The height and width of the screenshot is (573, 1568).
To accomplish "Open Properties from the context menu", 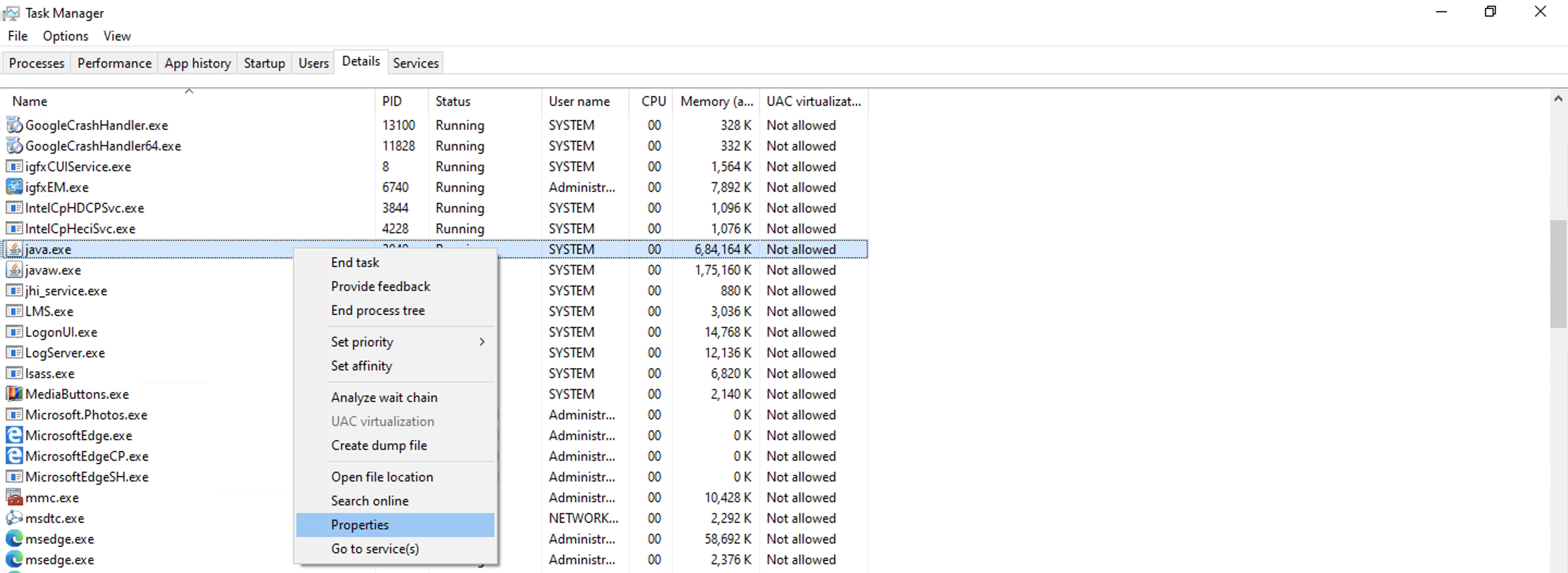I will point(395,525).
